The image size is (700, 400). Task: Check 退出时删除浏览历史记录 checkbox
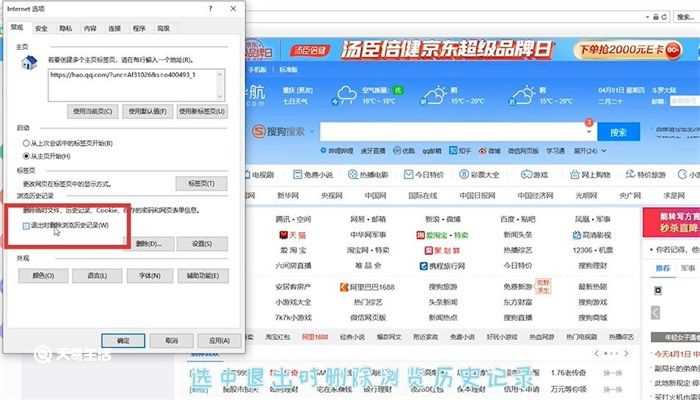(x=26, y=226)
